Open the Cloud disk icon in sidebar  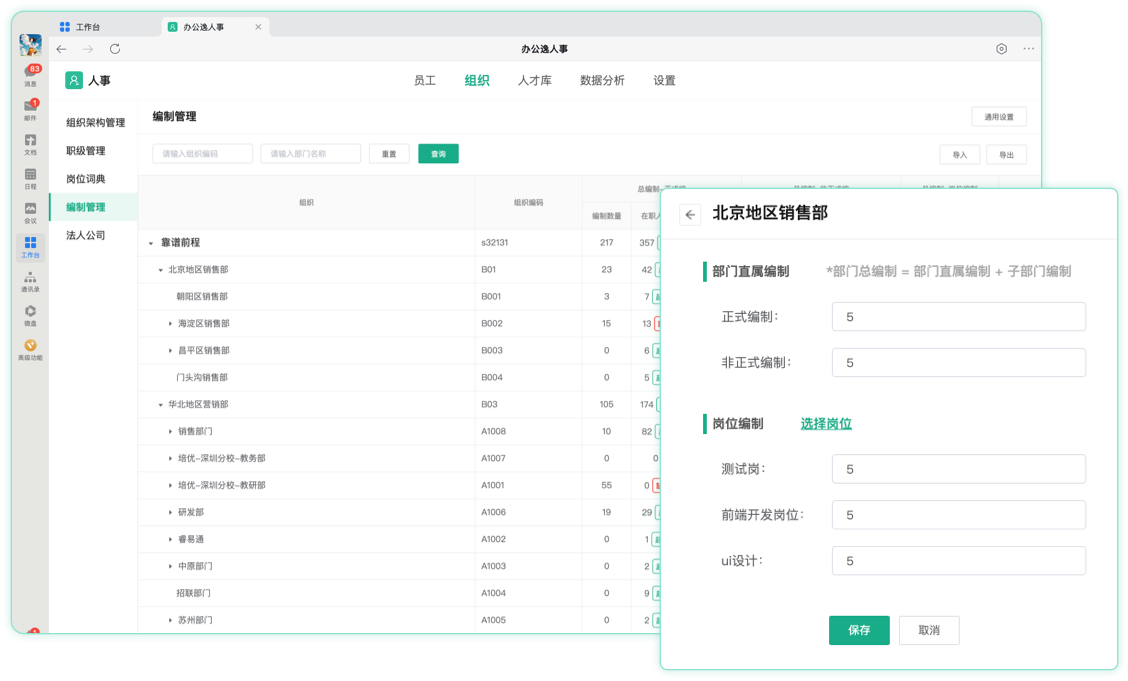30,315
